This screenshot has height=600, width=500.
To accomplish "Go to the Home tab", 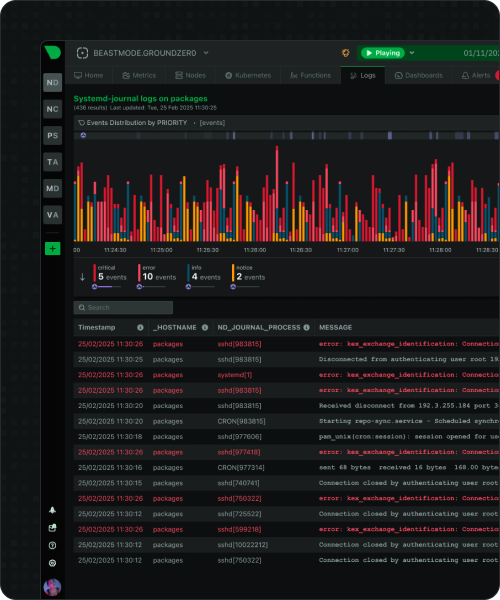I will point(89,75).
